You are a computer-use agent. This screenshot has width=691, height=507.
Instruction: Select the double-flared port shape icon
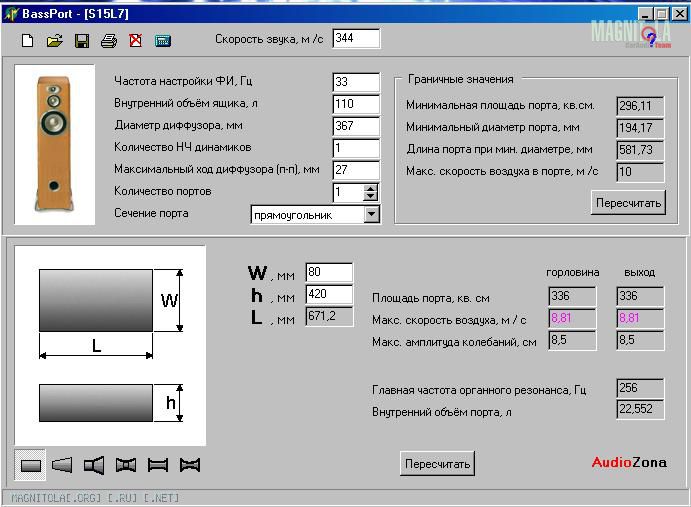tap(126, 465)
